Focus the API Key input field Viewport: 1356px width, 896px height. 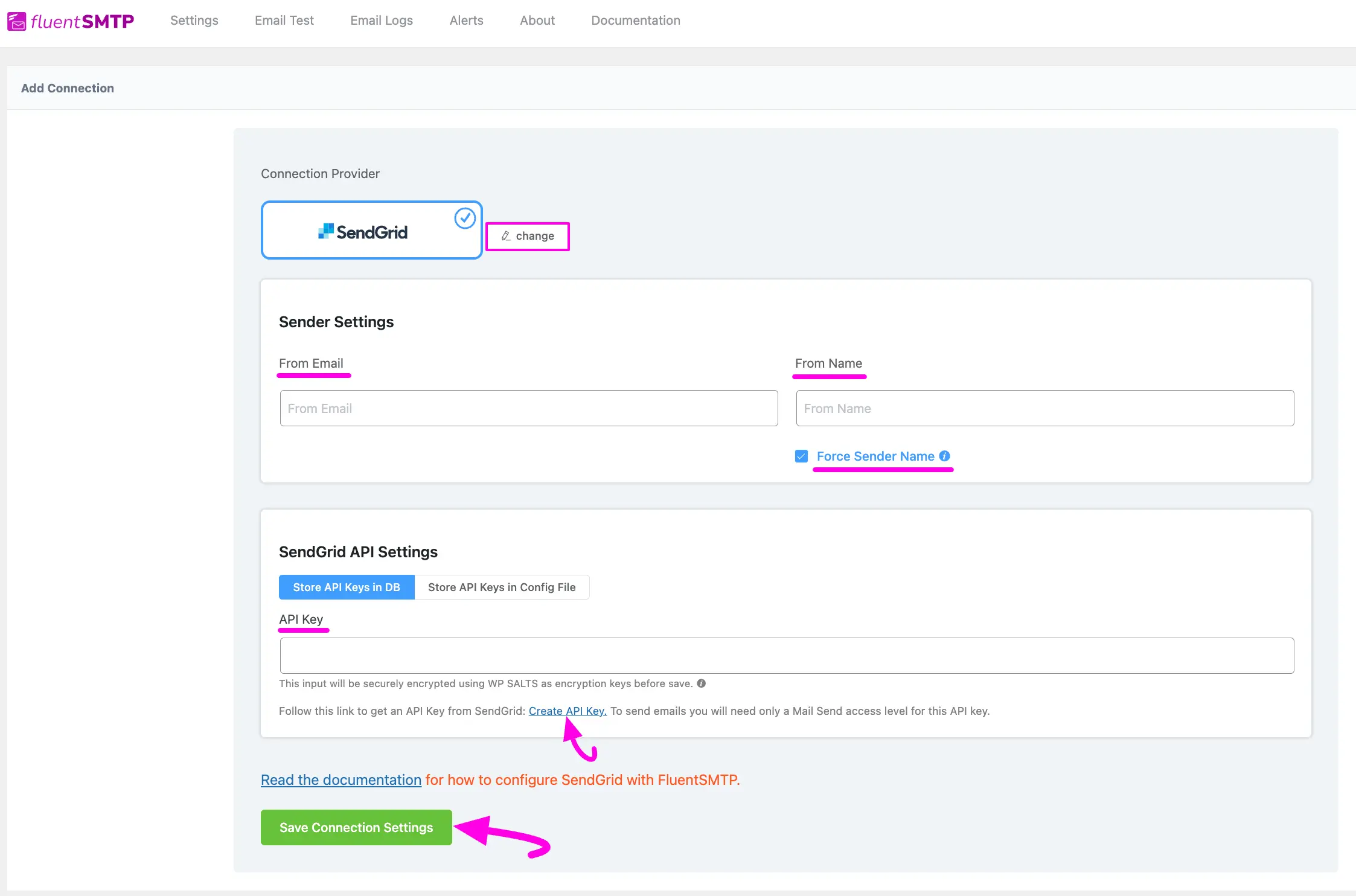click(x=787, y=656)
